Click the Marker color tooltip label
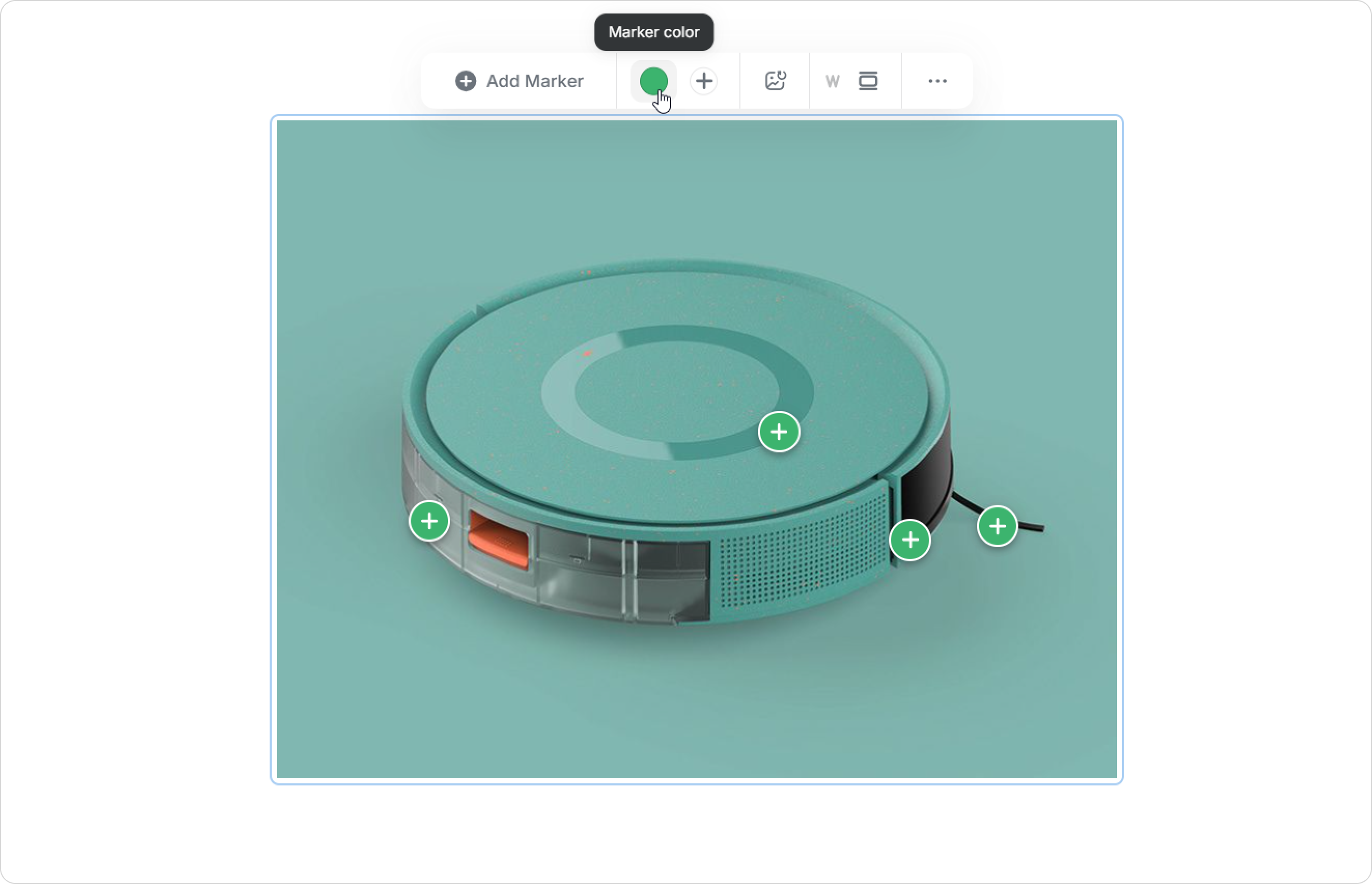Image resolution: width=1372 pixels, height=884 pixels. [x=653, y=32]
